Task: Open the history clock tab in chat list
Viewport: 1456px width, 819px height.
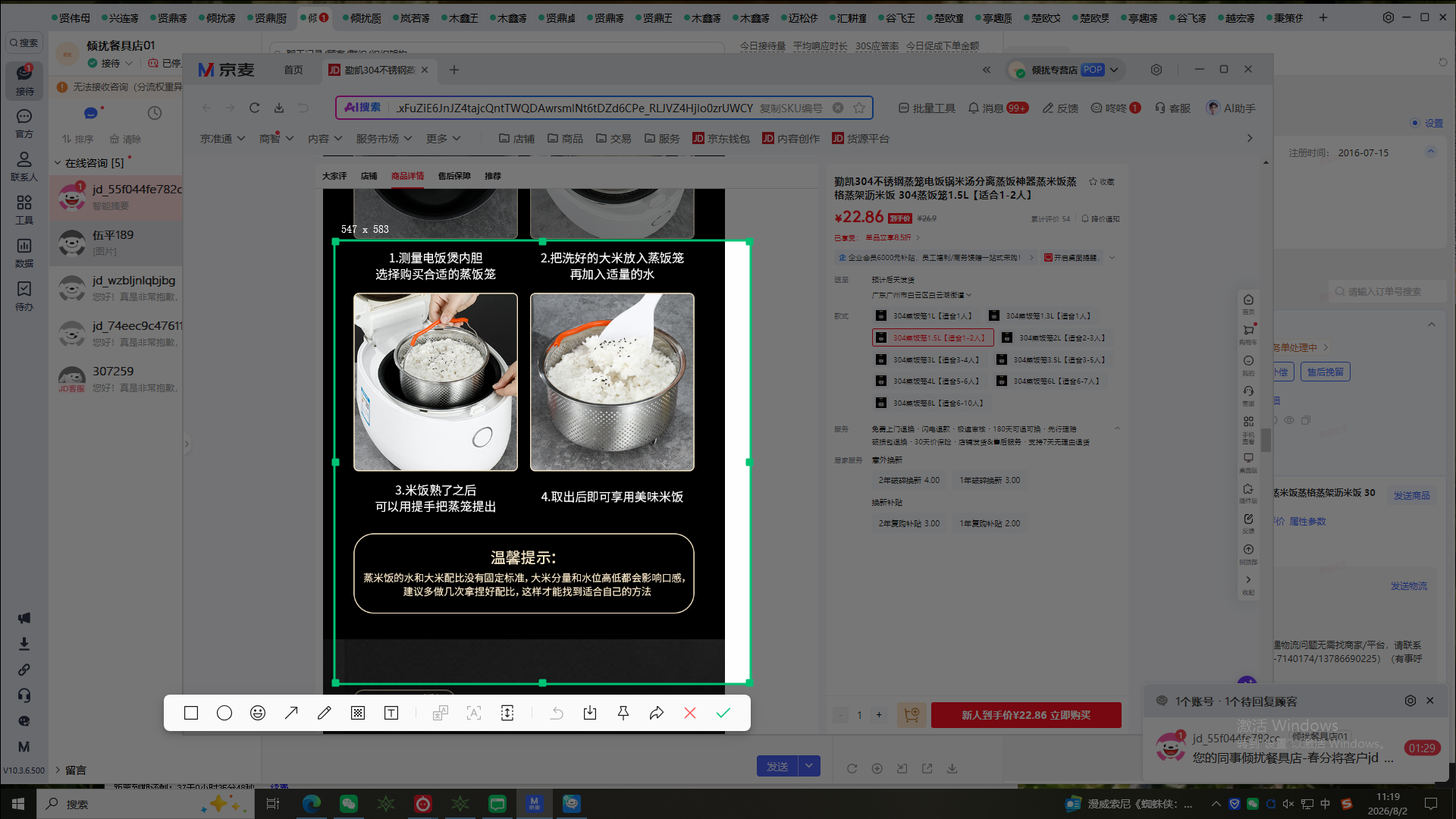Action: [155, 113]
